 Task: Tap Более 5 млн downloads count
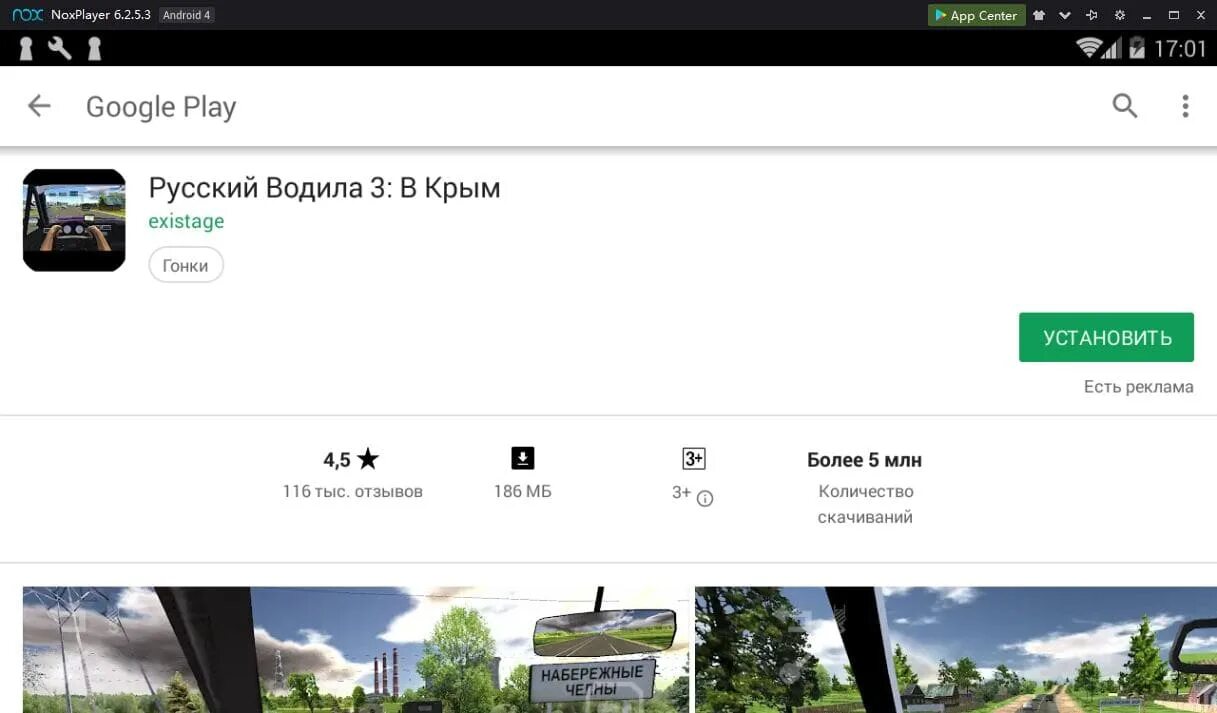[x=865, y=460]
